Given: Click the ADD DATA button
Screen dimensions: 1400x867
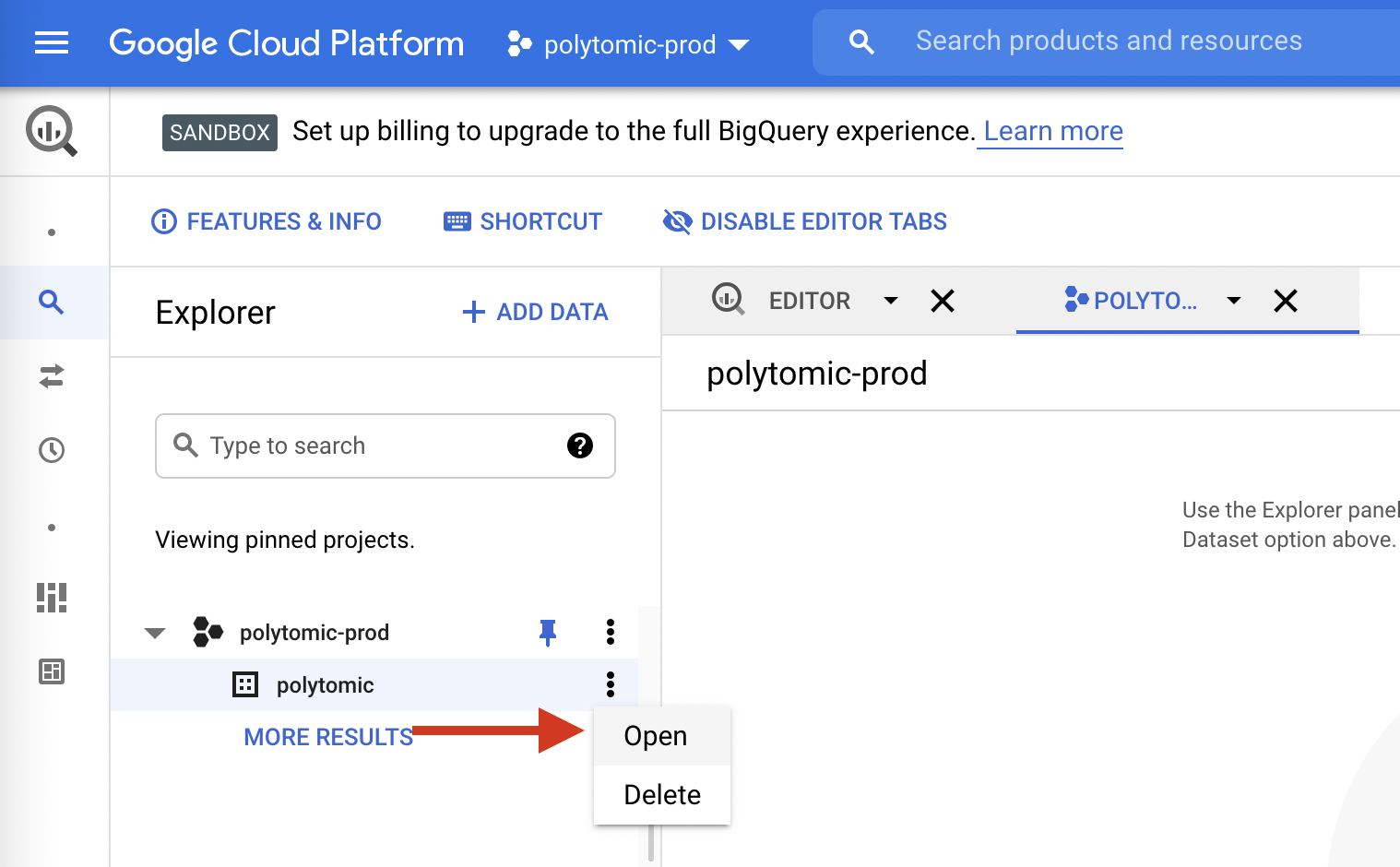Looking at the screenshot, I should click(535, 313).
